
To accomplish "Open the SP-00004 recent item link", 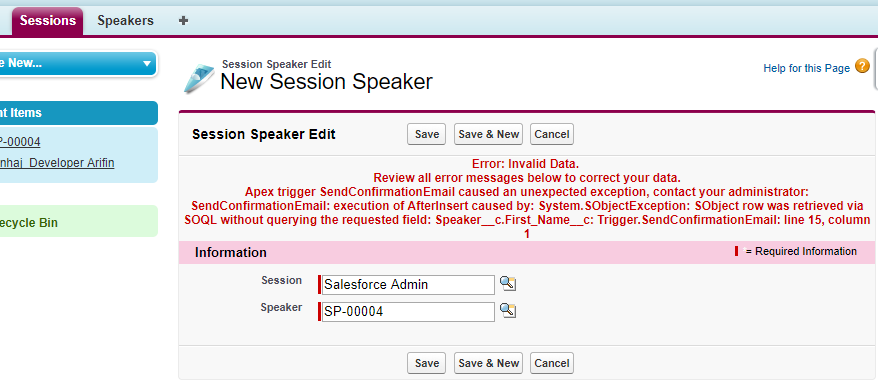I will pos(20,142).
